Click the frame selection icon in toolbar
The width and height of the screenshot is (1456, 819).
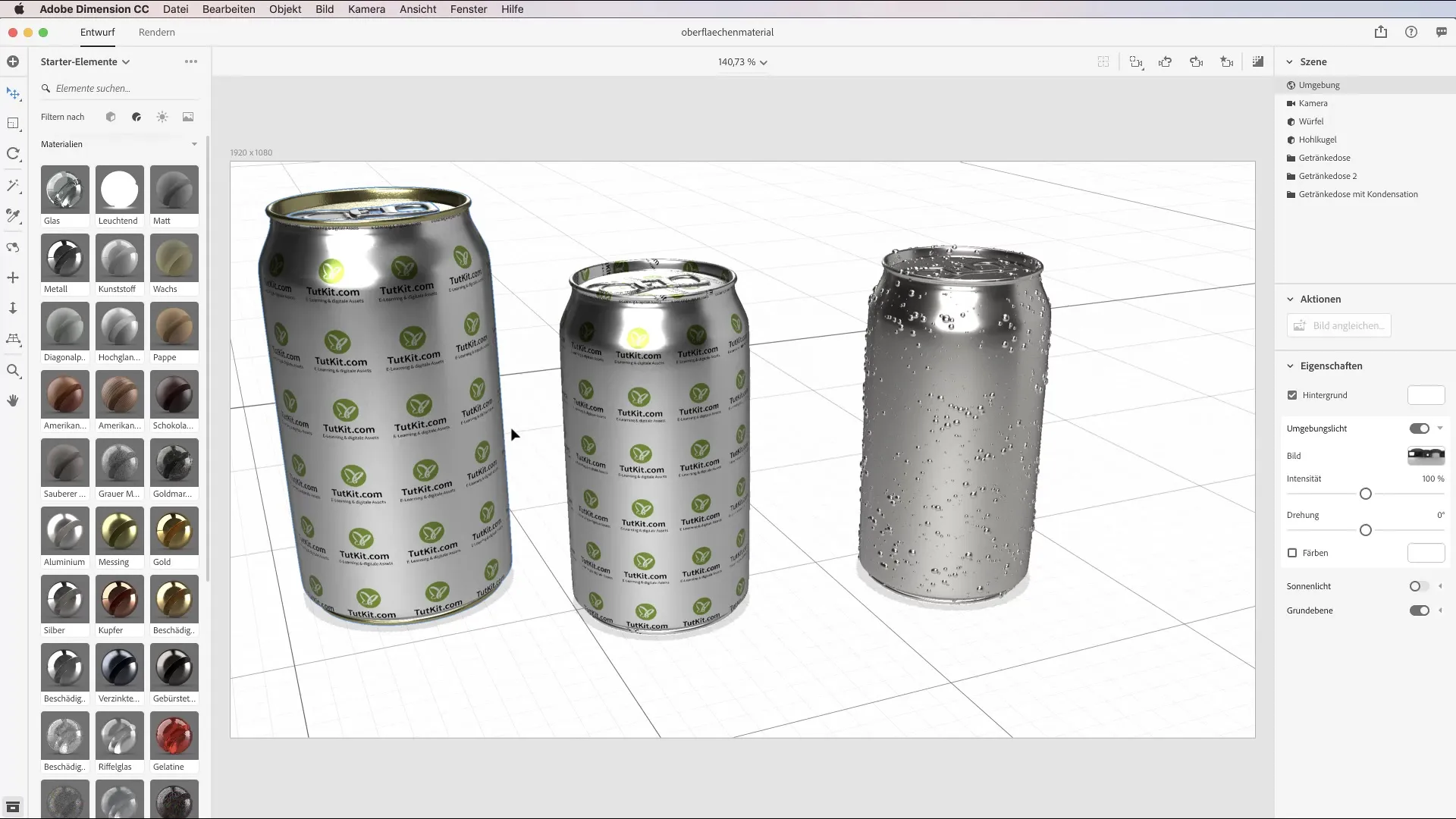1136,61
